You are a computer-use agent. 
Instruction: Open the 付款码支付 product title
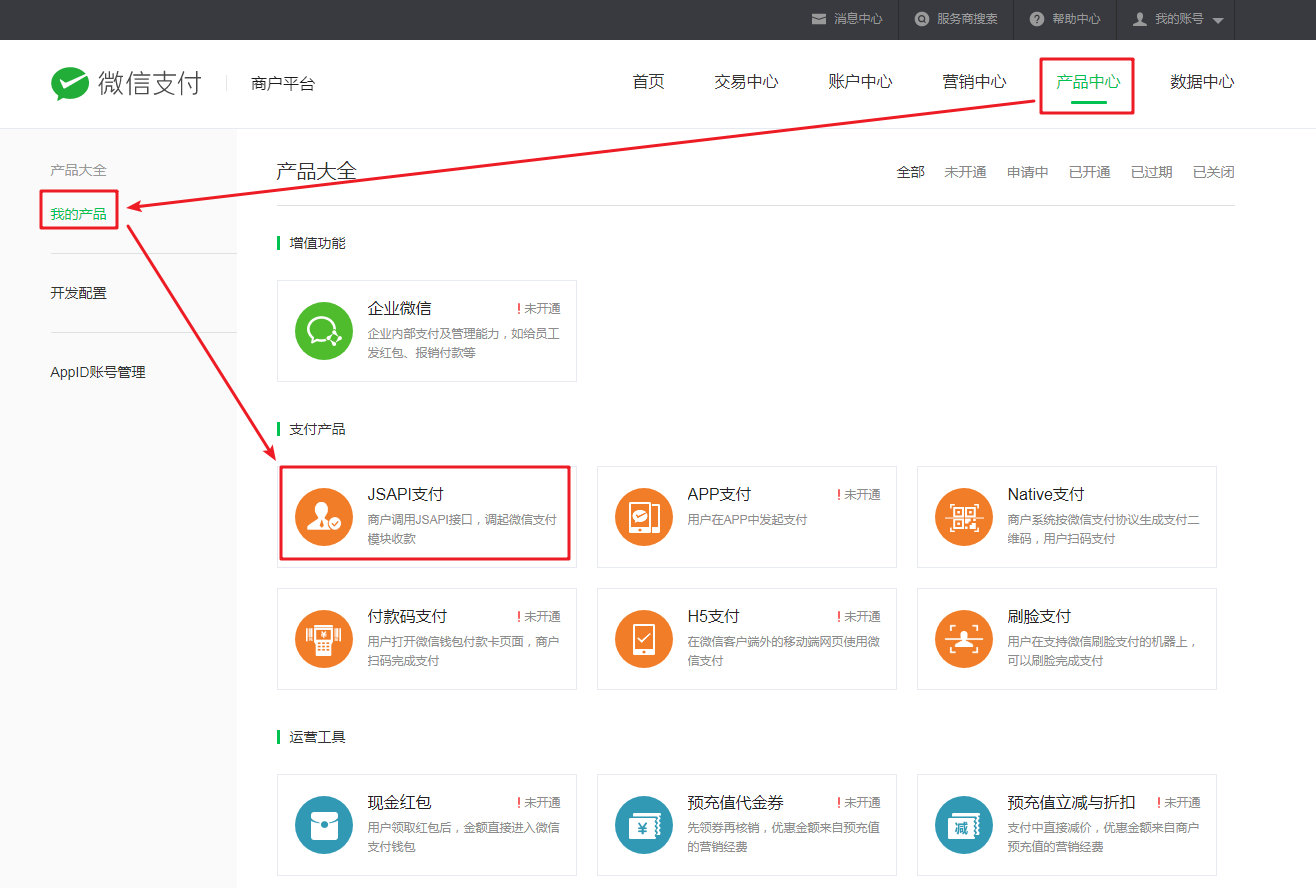pos(408,616)
